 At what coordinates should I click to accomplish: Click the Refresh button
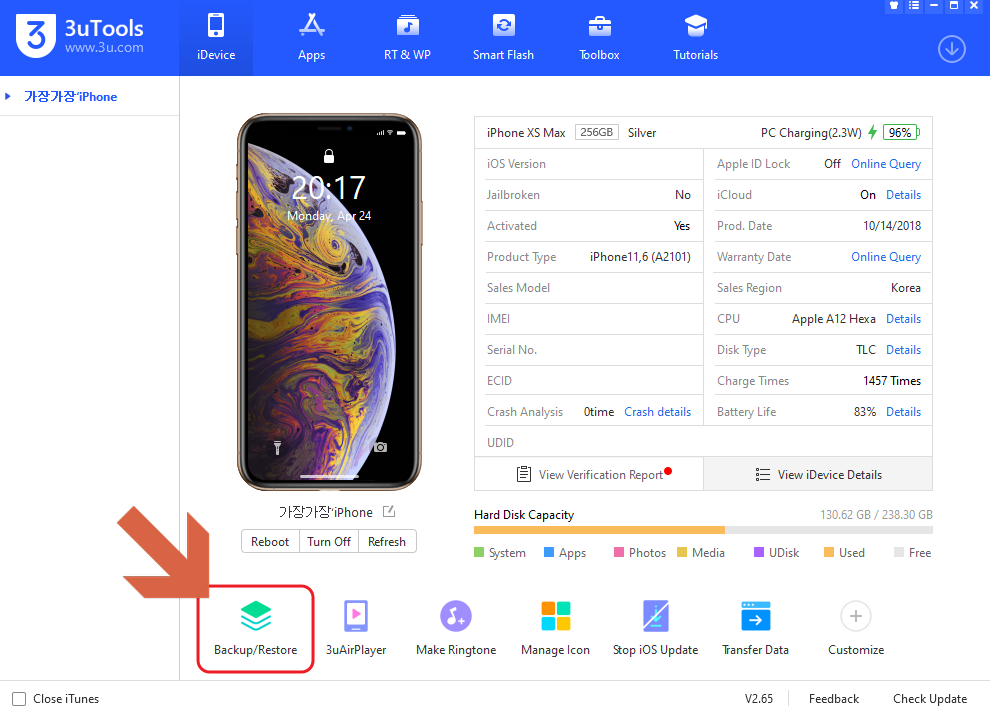pyautogui.click(x=387, y=542)
